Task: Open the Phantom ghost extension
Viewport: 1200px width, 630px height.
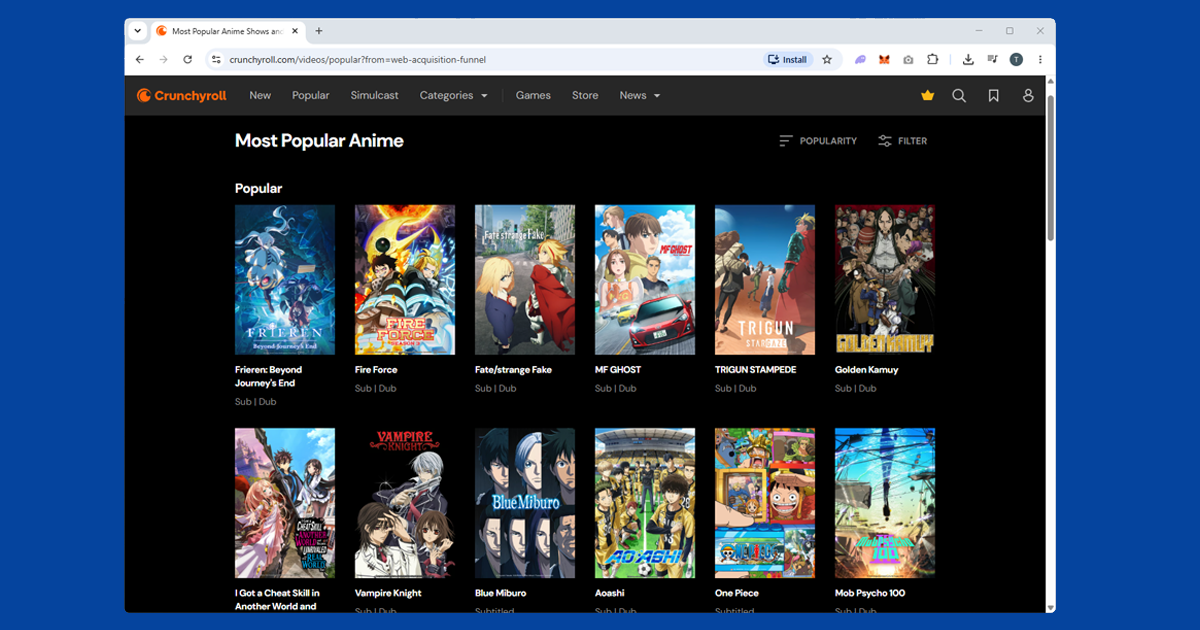Action: (x=860, y=60)
